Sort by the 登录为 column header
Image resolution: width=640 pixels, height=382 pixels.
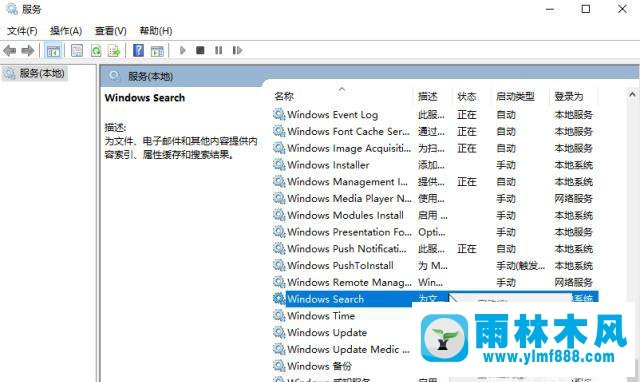[569, 96]
